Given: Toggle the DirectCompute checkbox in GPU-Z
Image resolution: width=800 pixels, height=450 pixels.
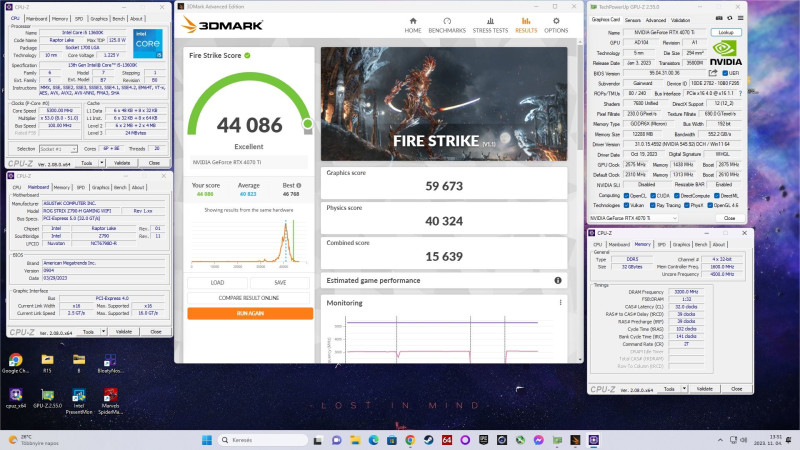Looking at the screenshot, I should pyautogui.click(x=677, y=195).
